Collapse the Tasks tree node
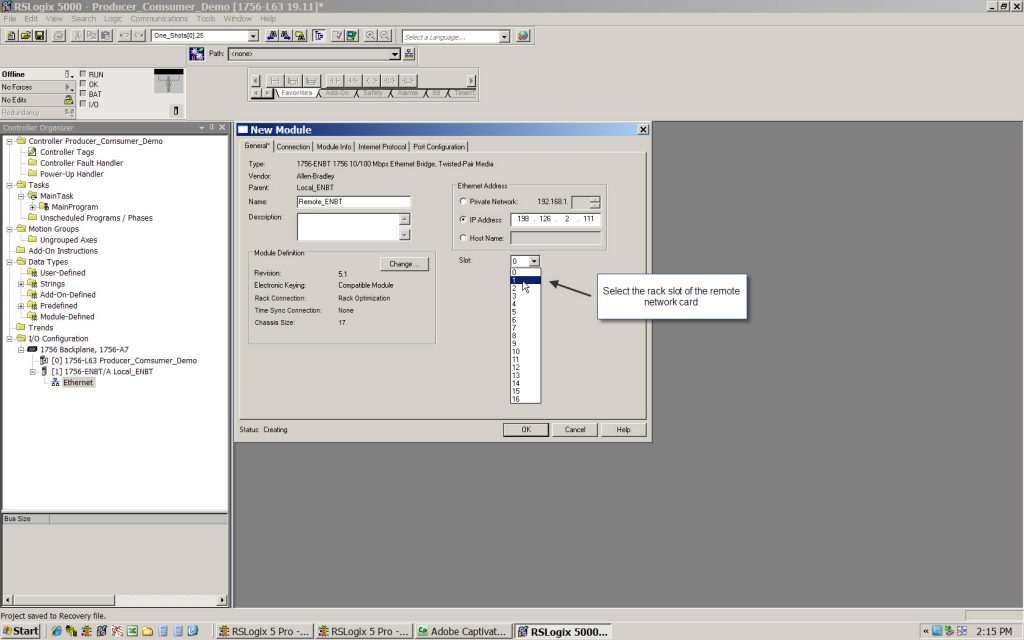Viewport: 1024px width, 640px height. pos(10,185)
